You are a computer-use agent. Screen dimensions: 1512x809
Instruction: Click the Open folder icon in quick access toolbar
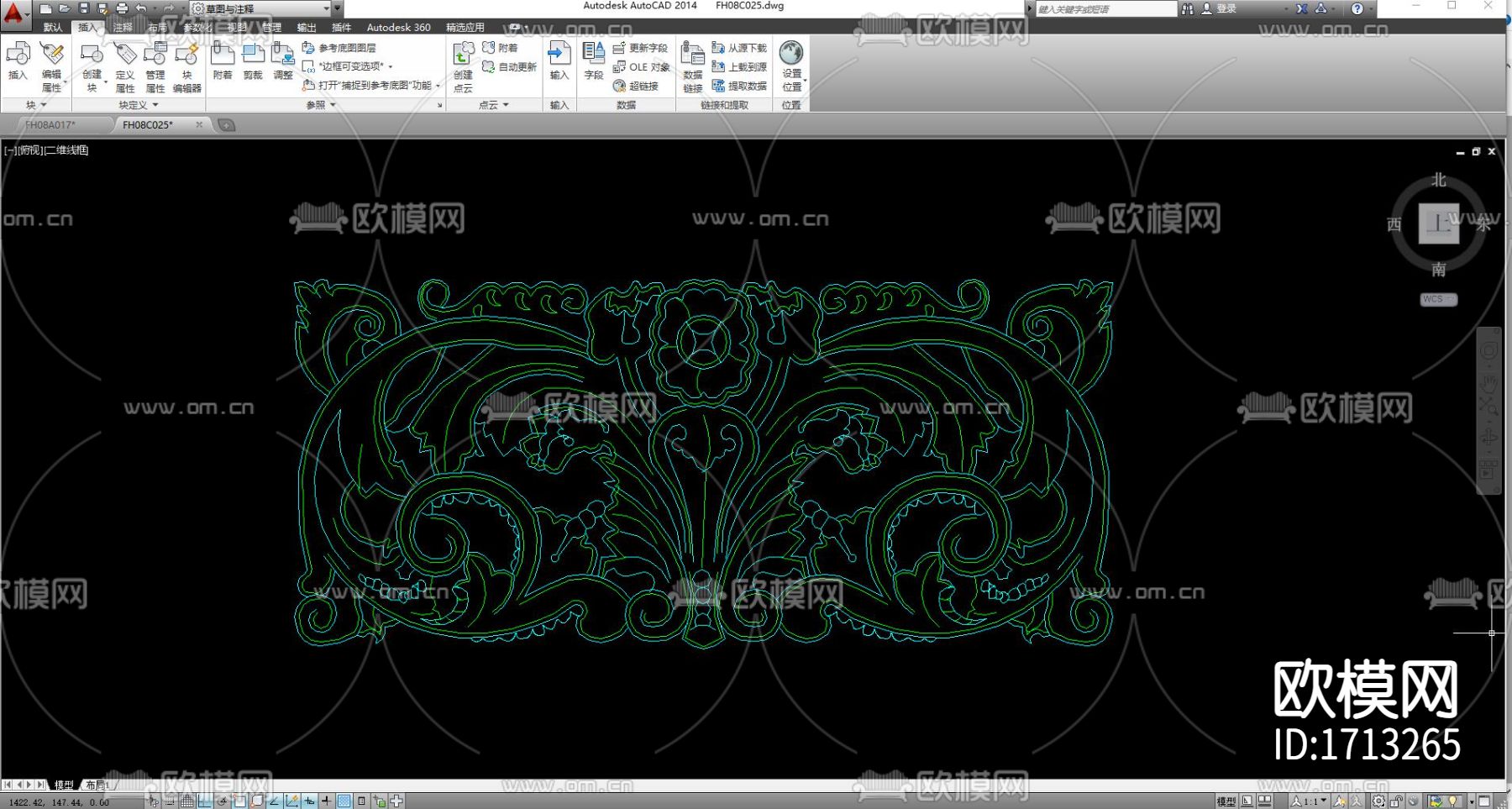pos(65,8)
